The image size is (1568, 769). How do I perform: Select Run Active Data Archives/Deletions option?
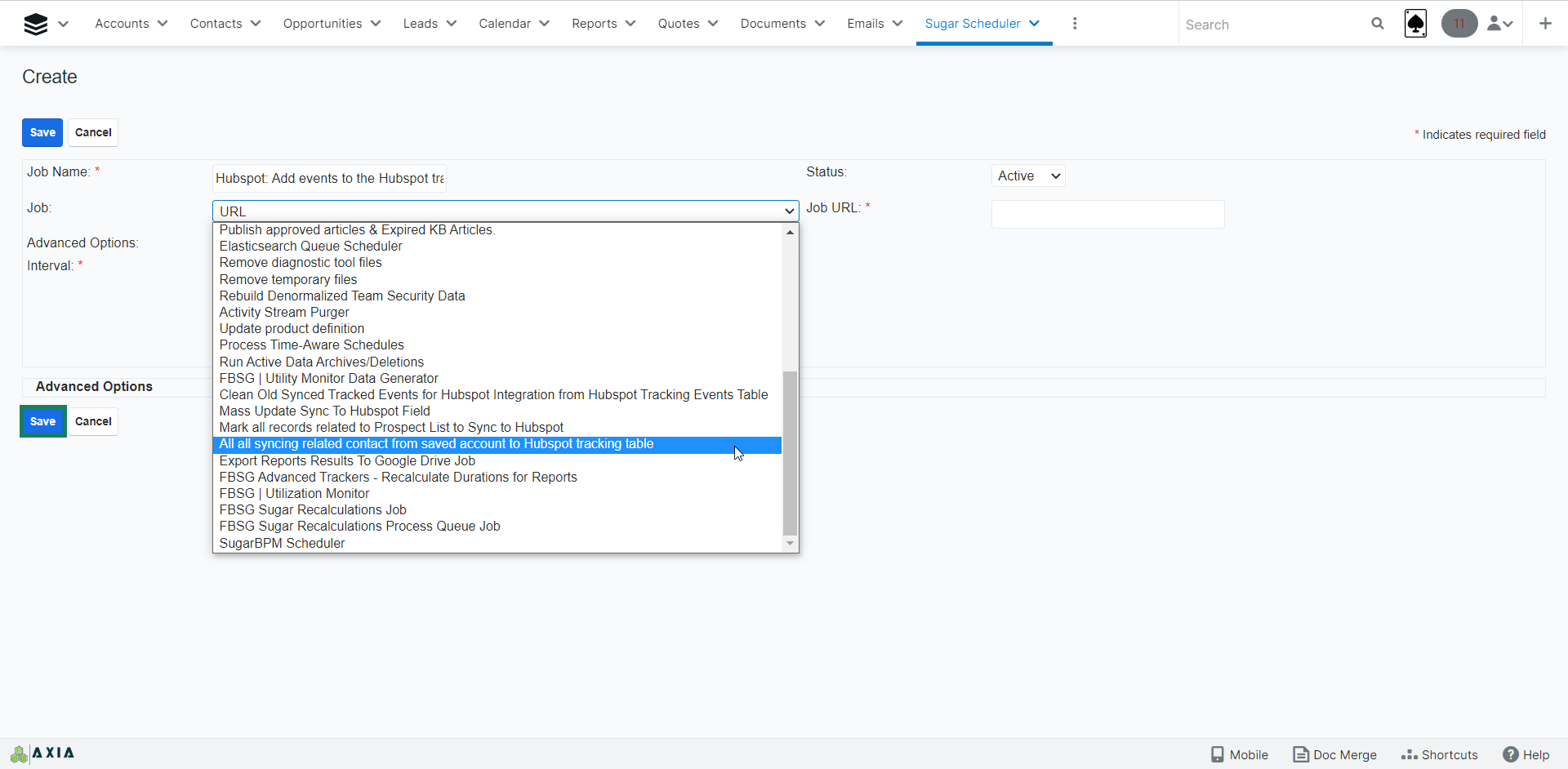pyautogui.click(x=497, y=362)
